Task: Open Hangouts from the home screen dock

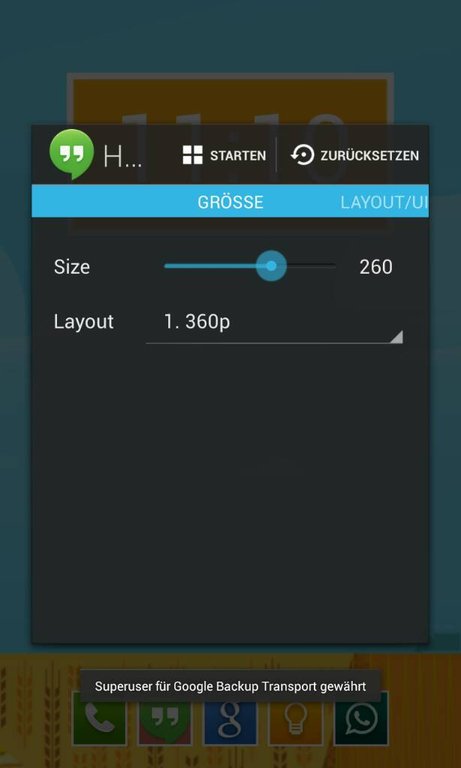Action: point(165,720)
